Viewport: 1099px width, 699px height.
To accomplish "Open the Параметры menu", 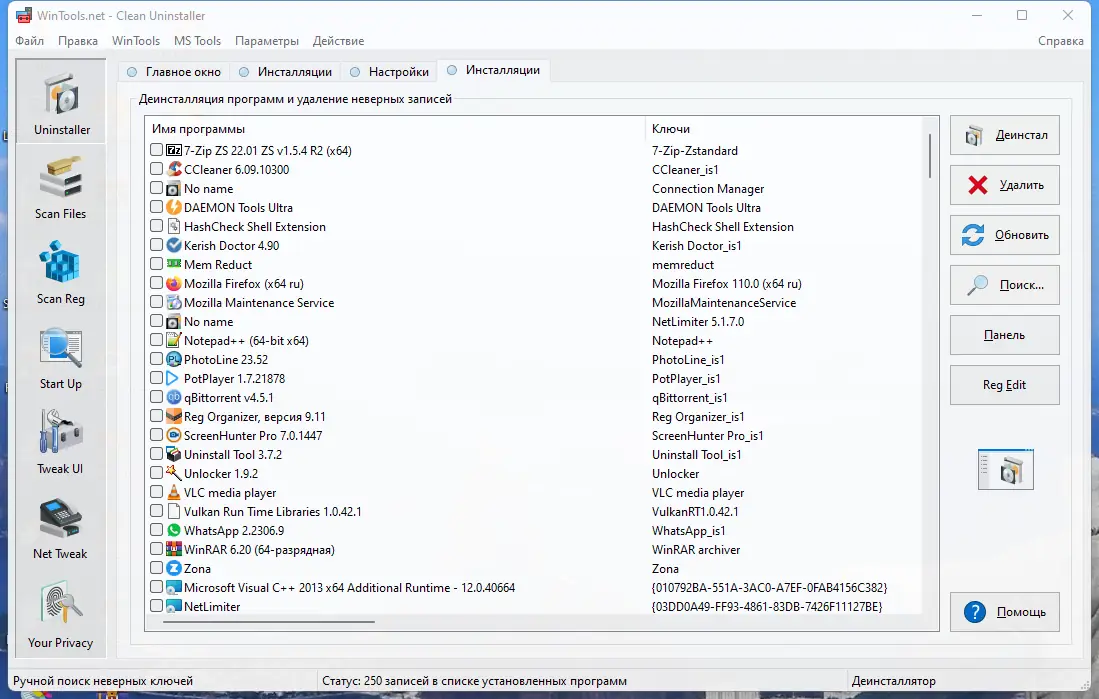I will tap(267, 41).
